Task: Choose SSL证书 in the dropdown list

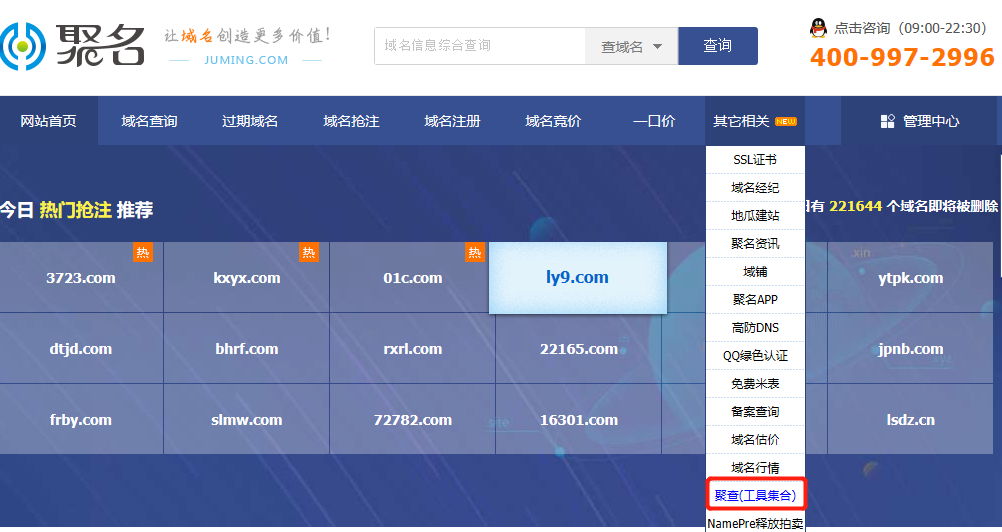Action: pos(755,160)
